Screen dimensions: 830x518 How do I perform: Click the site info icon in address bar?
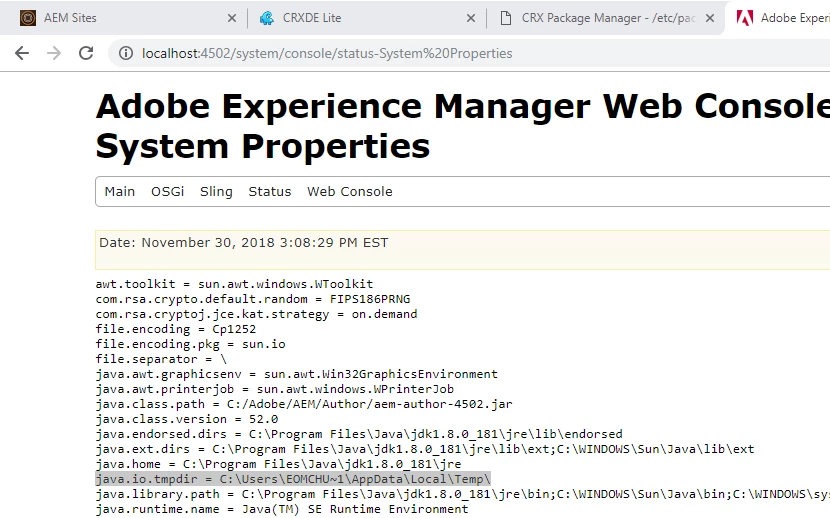(x=126, y=53)
